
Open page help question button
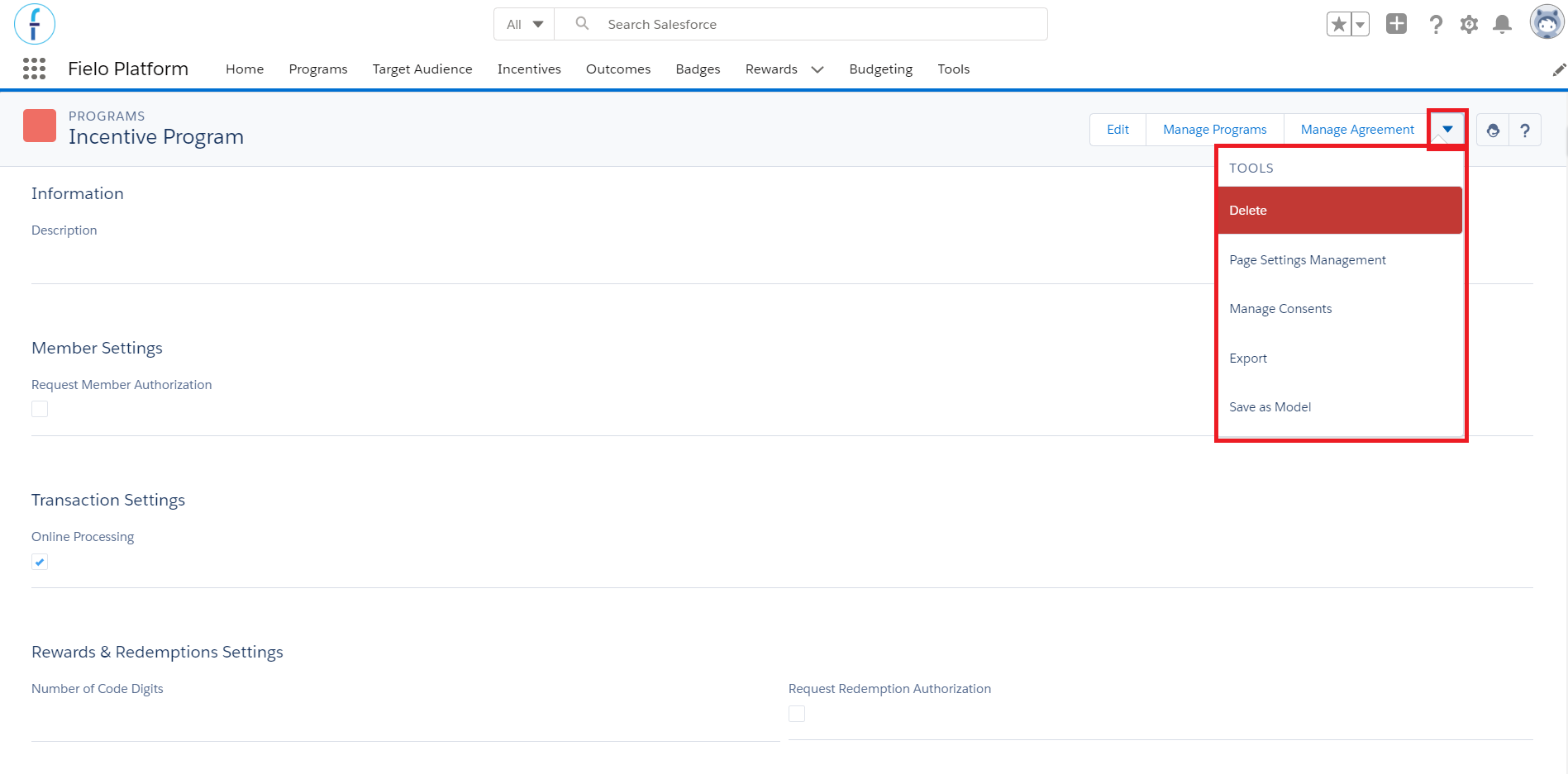[x=1525, y=130]
